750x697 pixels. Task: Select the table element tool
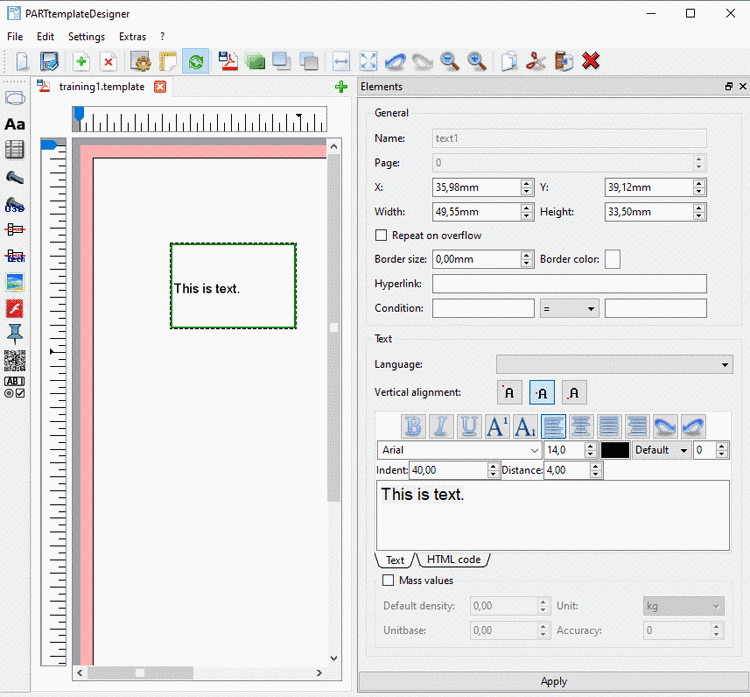coord(15,150)
